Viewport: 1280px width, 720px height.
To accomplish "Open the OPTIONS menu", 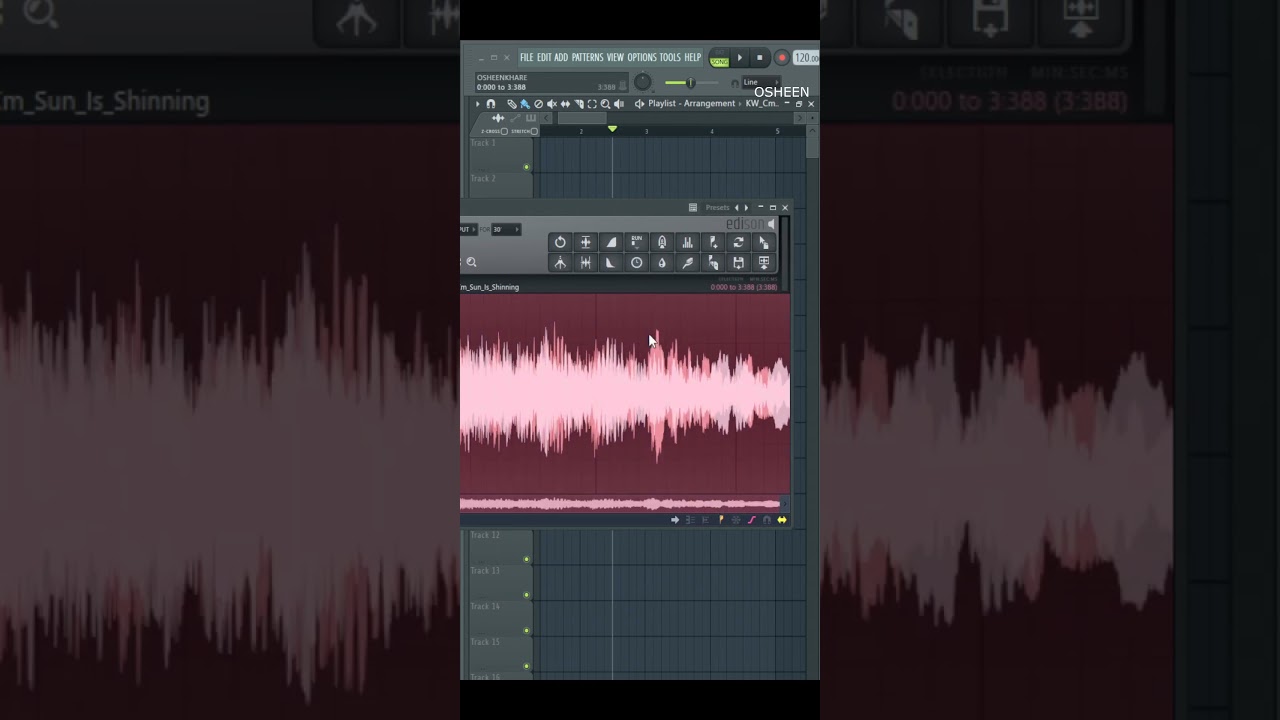I will [642, 58].
